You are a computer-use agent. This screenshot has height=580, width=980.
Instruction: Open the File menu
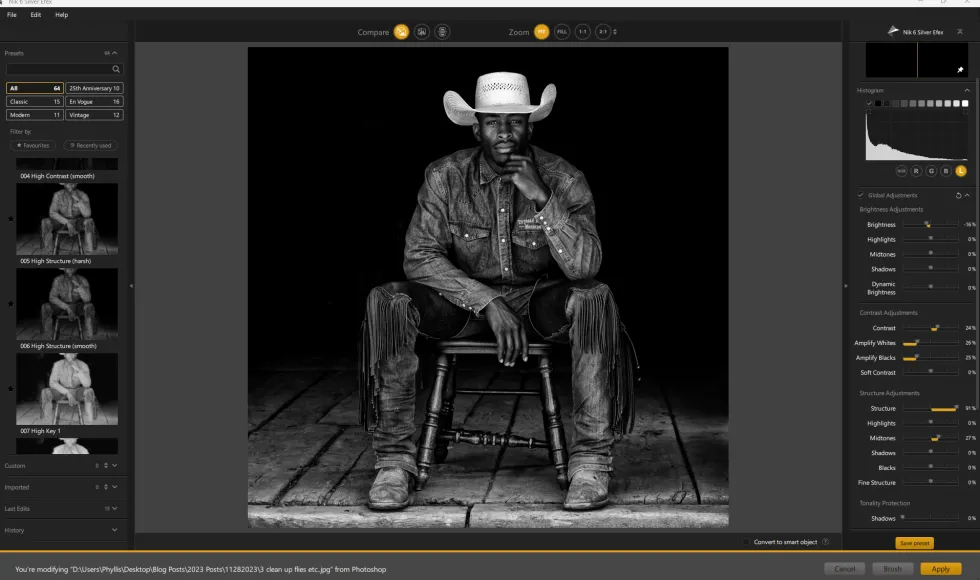(12, 15)
